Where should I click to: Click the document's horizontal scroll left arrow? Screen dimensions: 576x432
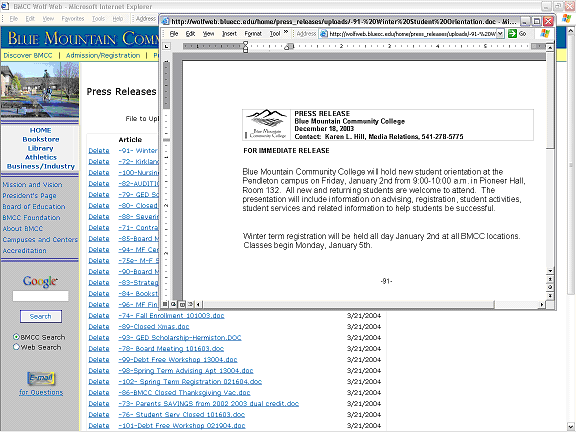tap(198, 304)
